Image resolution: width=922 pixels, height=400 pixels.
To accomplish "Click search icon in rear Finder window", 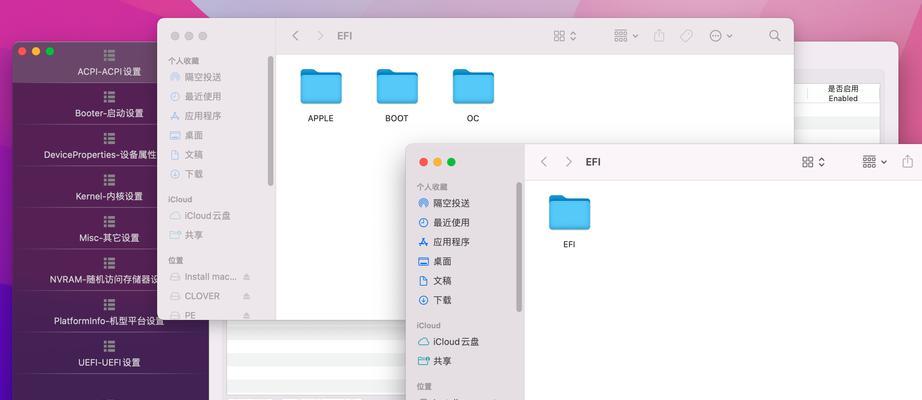I will pyautogui.click(x=774, y=36).
